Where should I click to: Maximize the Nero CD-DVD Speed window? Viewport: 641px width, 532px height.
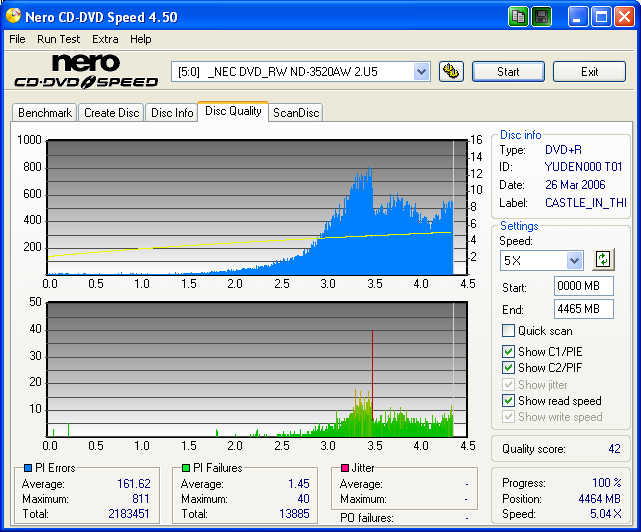click(601, 17)
